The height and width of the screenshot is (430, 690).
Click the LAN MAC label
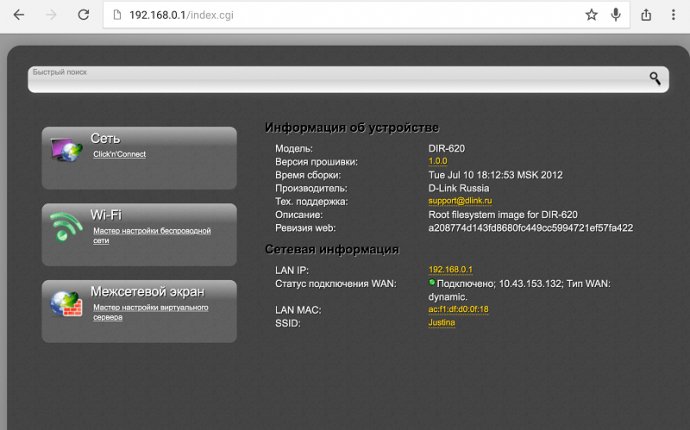(x=298, y=310)
